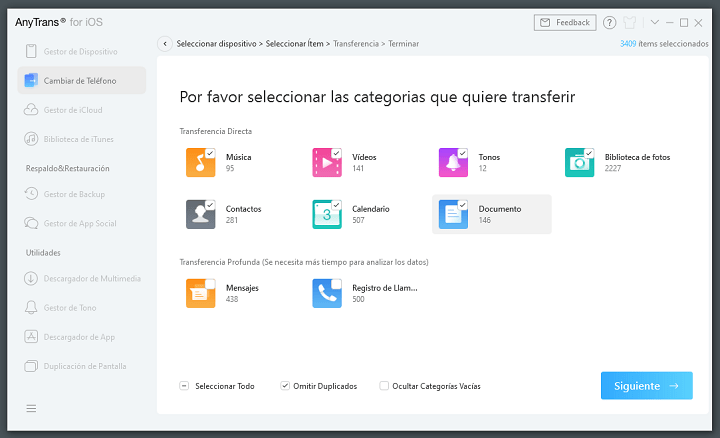Uncheck the Biblioteca de fotos checkbox
Viewport: 720px width, 438px height.
tap(589, 153)
